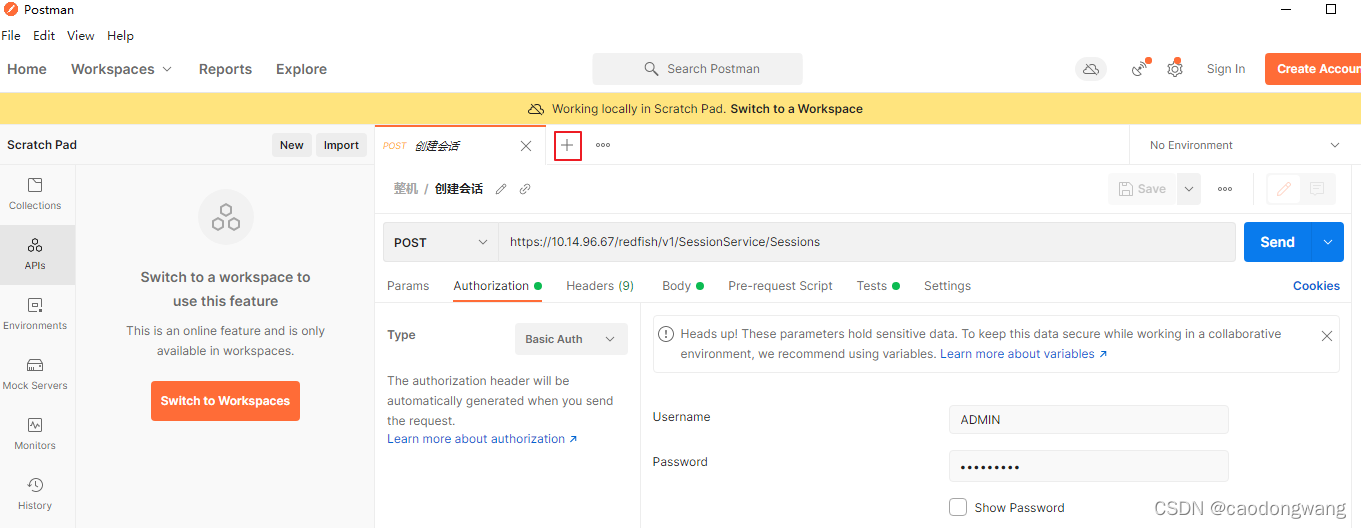Click the Save button
The height and width of the screenshot is (528, 1361).
[x=1142, y=189]
